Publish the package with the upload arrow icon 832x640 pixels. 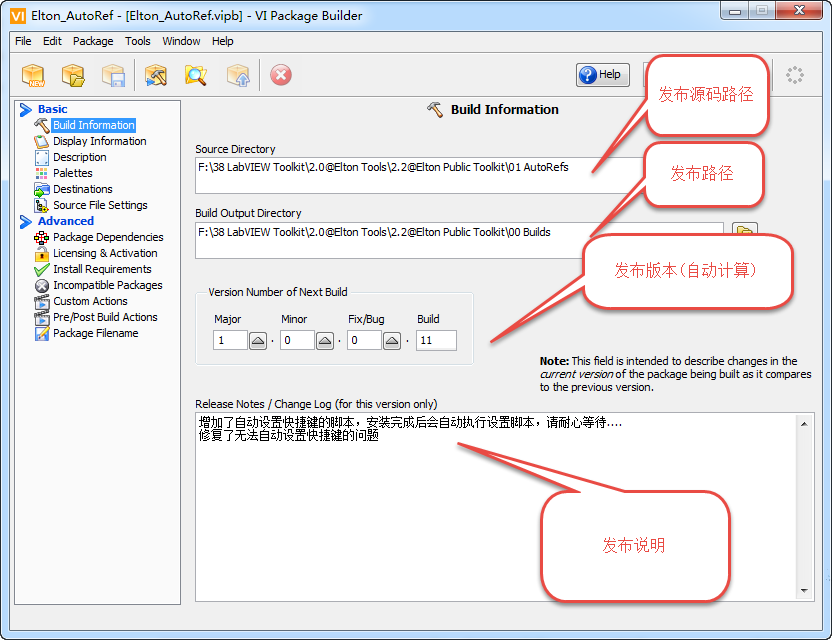coord(238,75)
